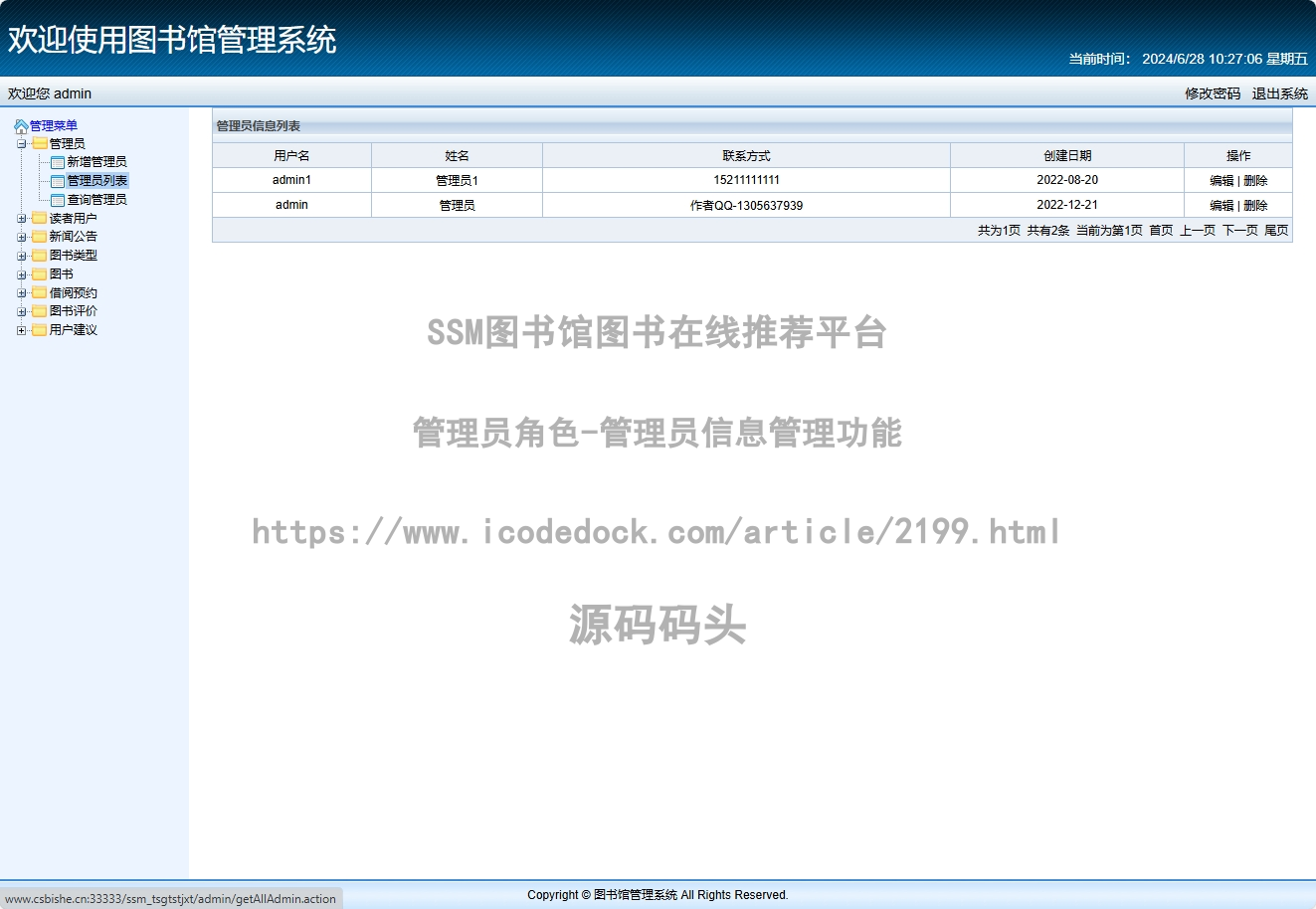
Task: Open 查询管理员 menu entry
Action: [96, 200]
